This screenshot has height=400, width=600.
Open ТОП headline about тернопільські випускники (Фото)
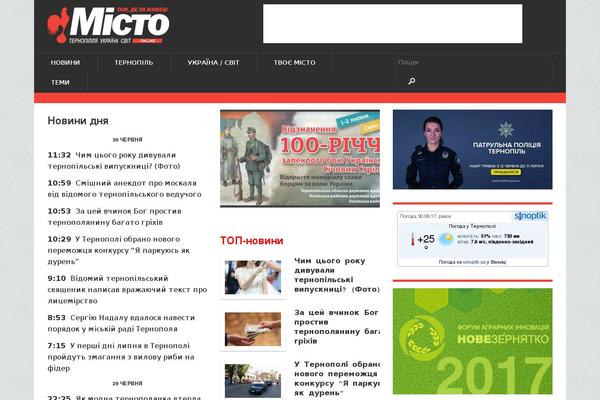[337, 275]
